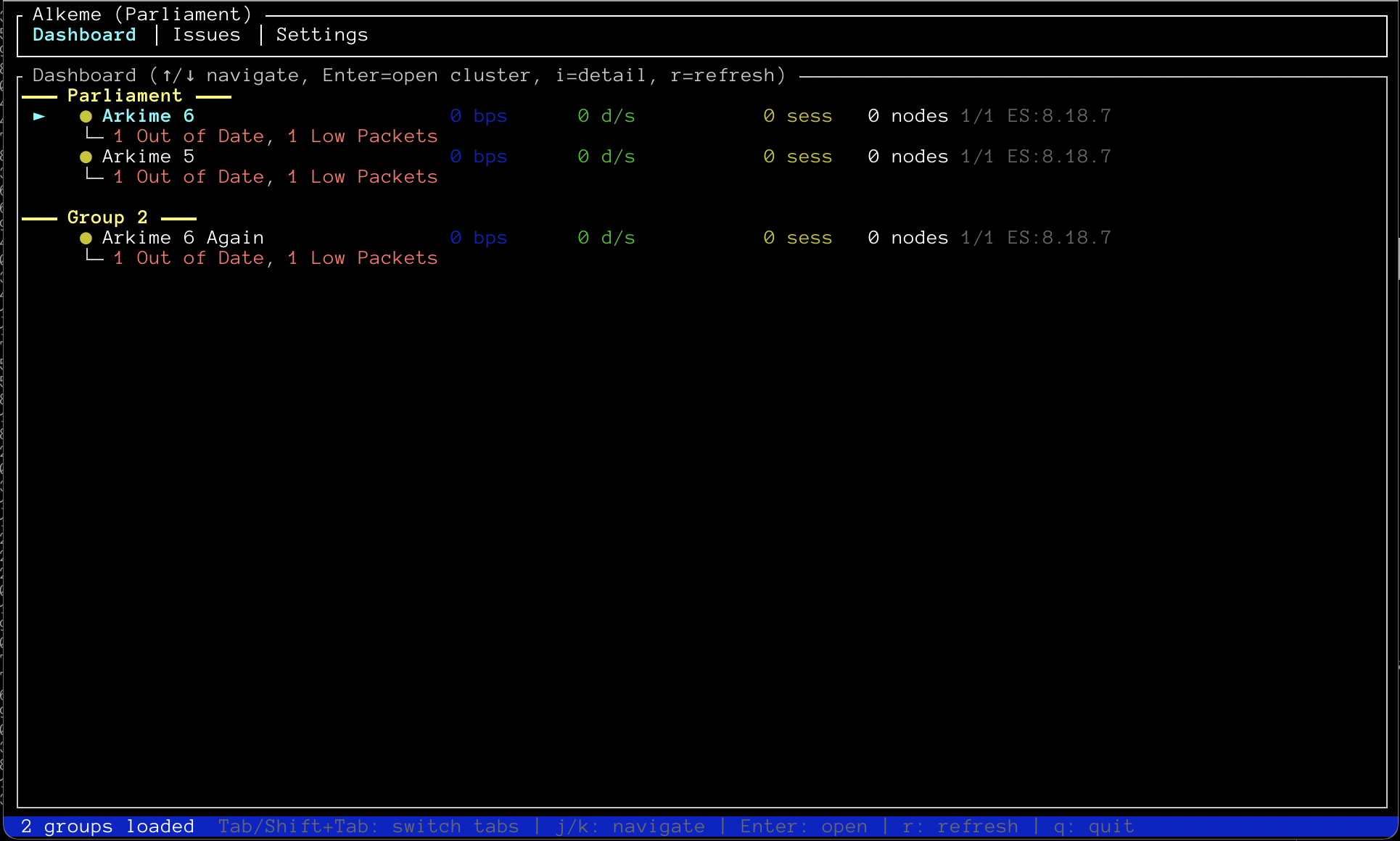Click the tree branch icon under Arkime 5
1400x841 pixels.
(94, 175)
